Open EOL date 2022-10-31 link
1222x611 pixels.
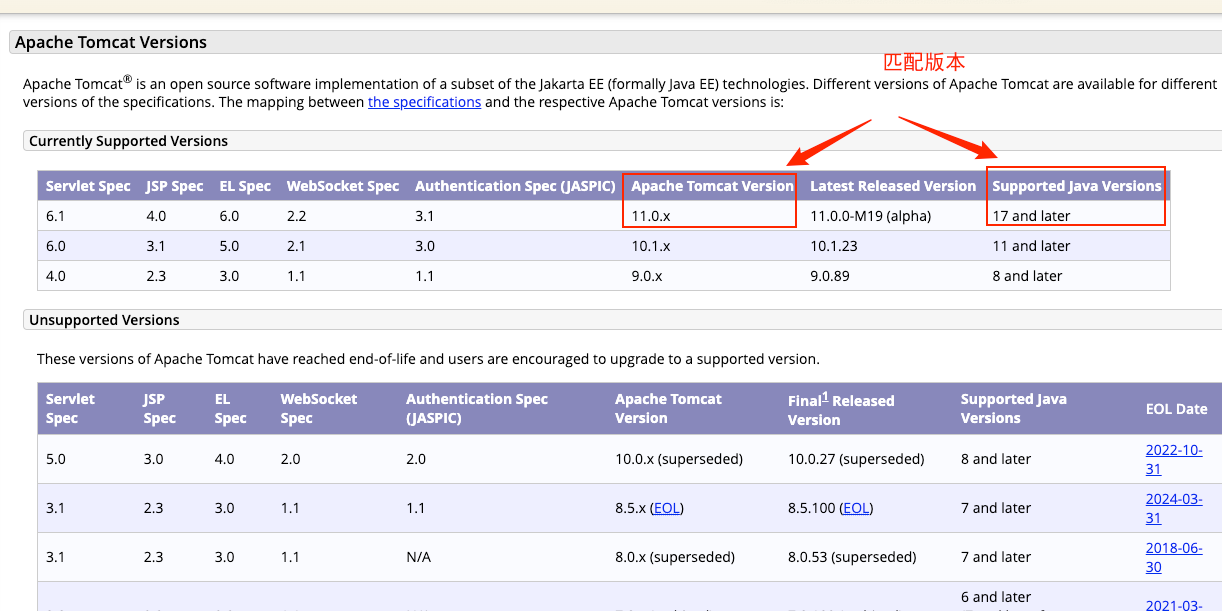point(1174,460)
